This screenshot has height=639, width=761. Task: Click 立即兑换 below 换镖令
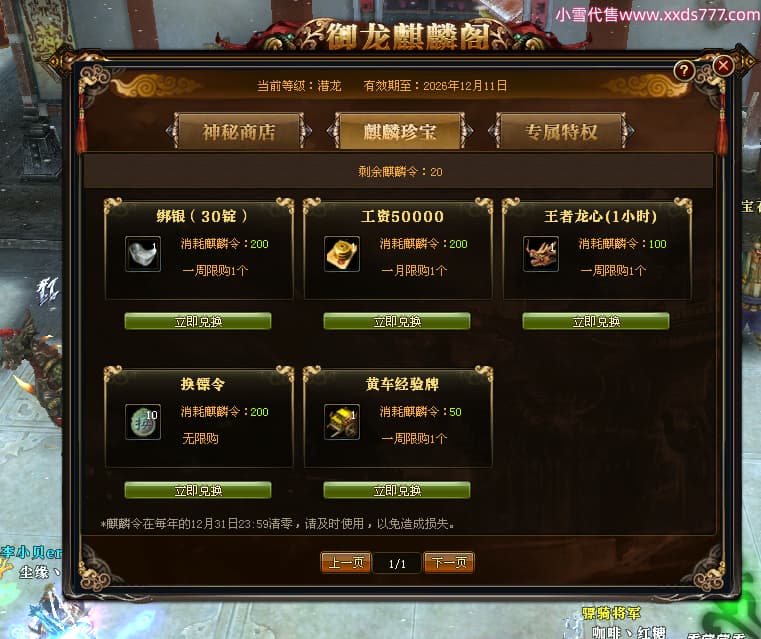[x=198, y=490]
